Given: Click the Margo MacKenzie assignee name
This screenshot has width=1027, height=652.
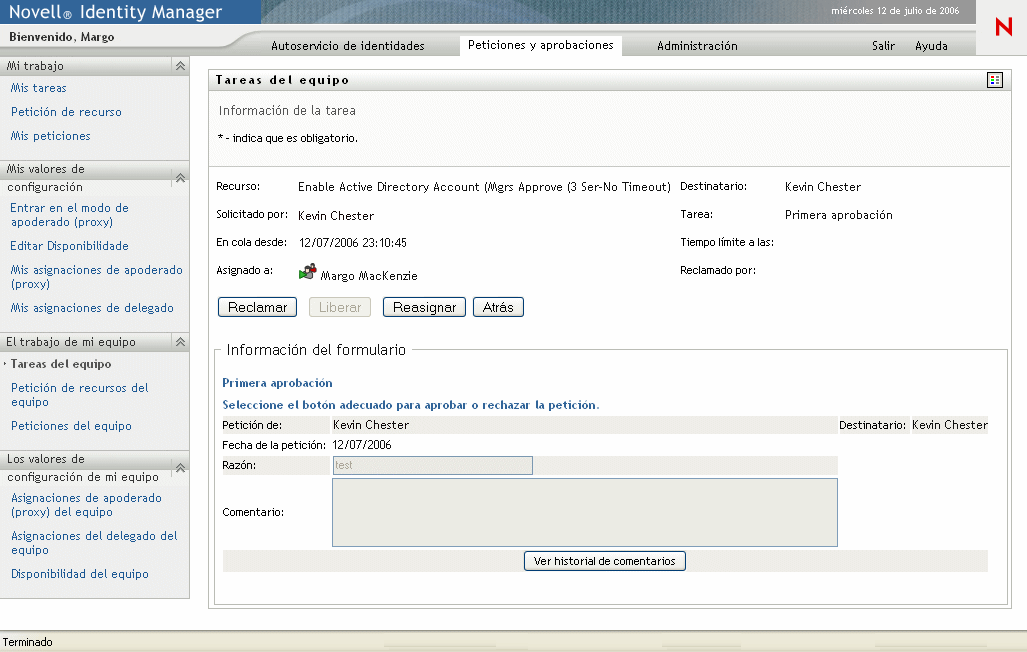Looking at the screenshot, I should [x=369, y=276].
